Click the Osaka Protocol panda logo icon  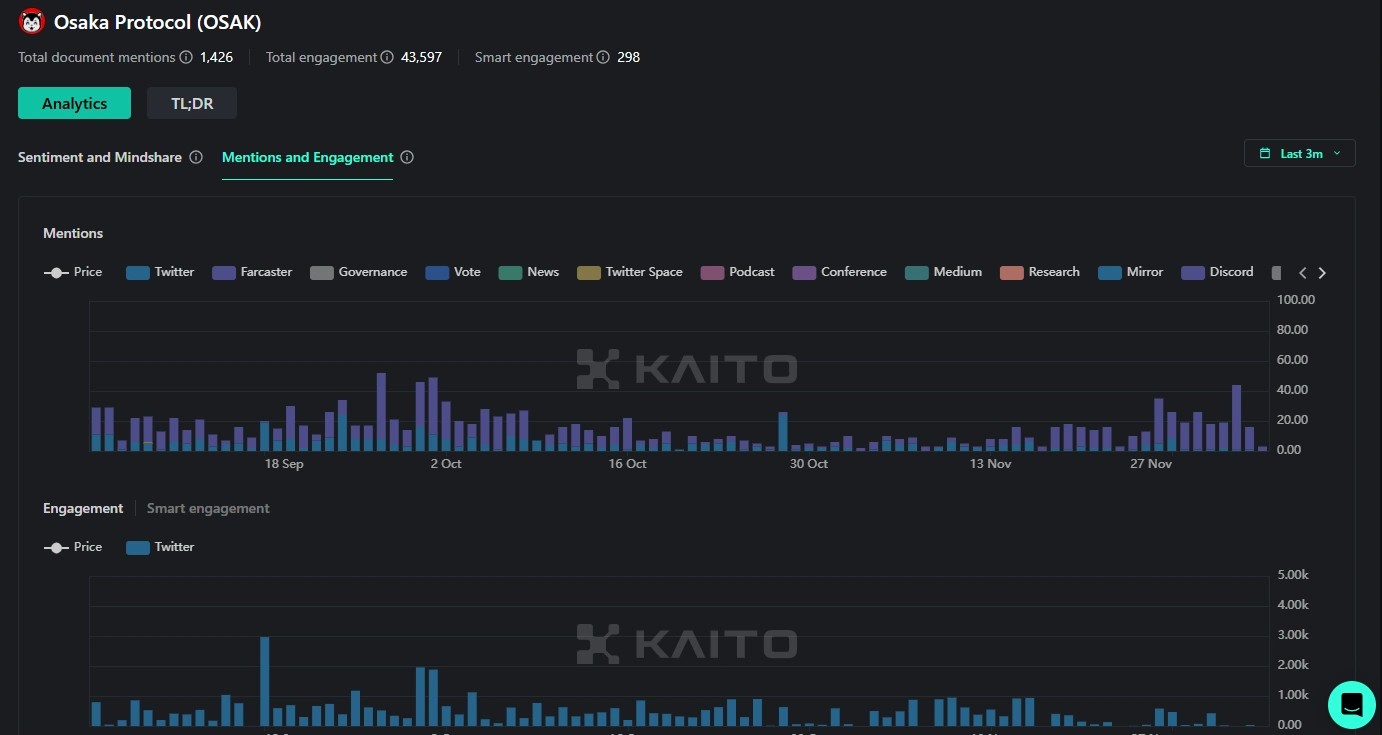tap(32, 22)
